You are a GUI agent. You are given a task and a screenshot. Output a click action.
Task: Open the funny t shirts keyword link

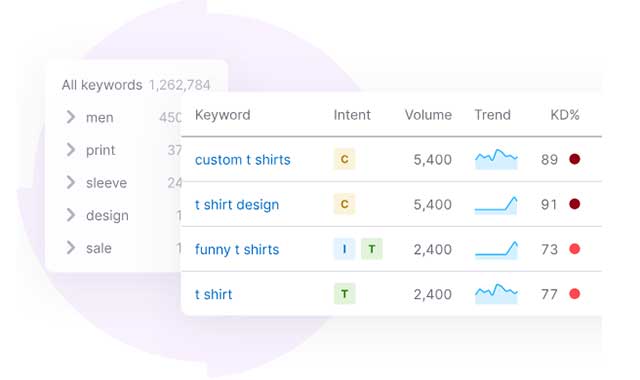point(237,249)
